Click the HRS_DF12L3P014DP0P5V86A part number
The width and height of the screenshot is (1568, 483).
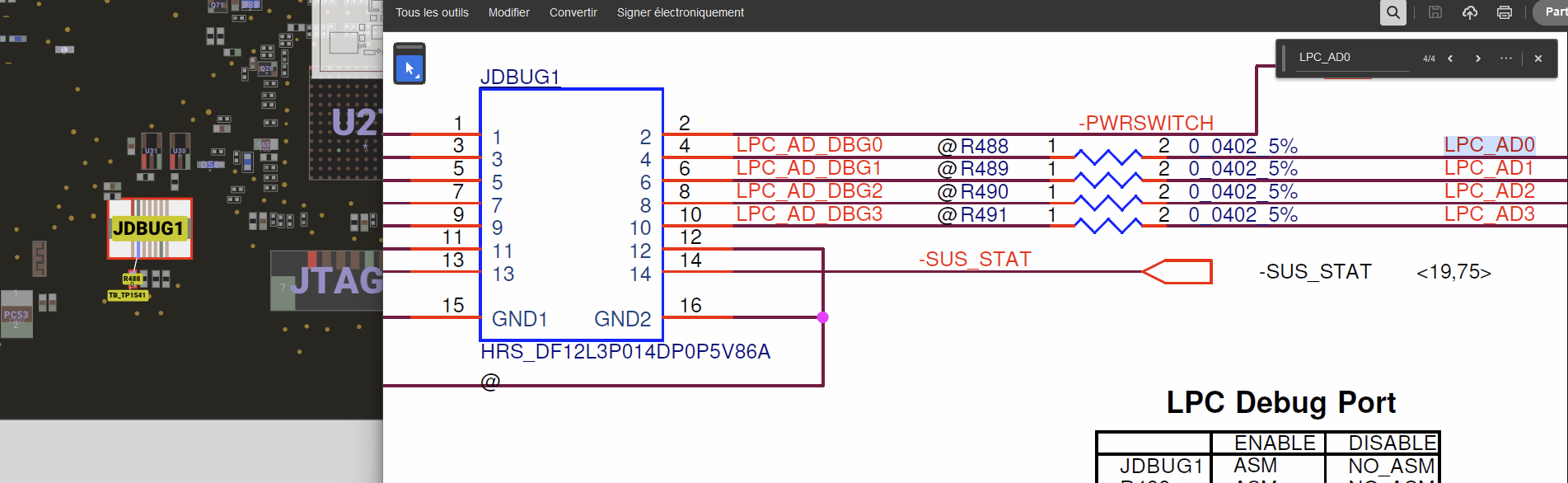[x=625, y=352]
